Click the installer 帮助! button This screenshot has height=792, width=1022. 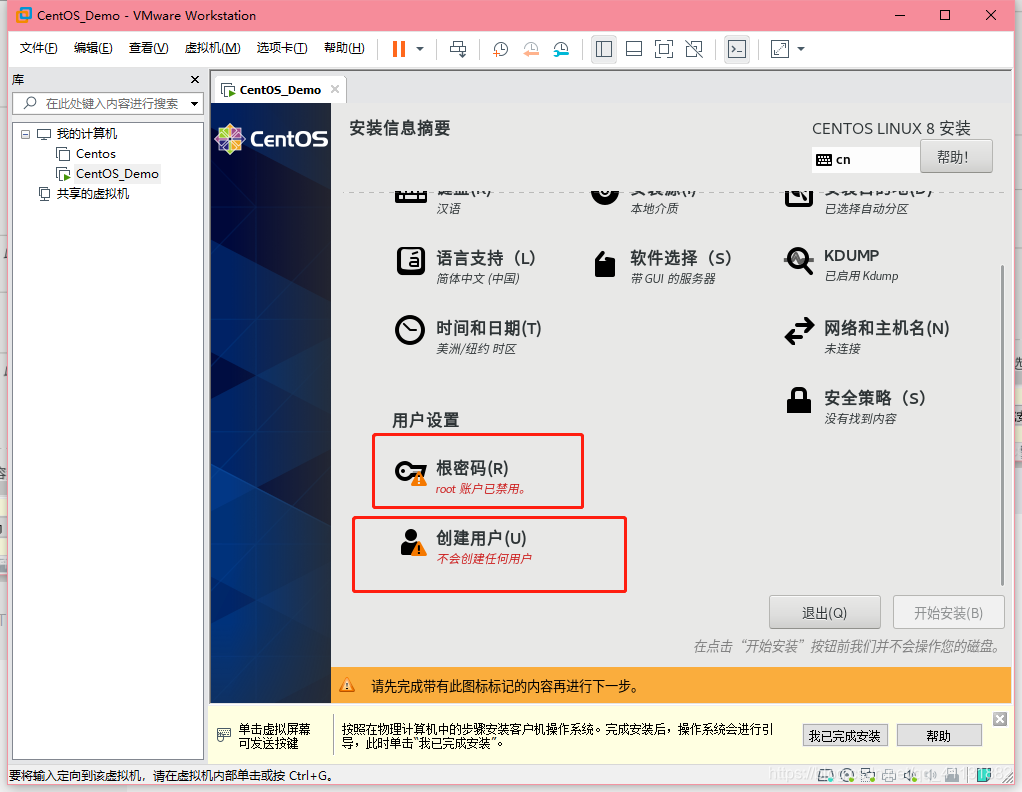pos(956,156)
